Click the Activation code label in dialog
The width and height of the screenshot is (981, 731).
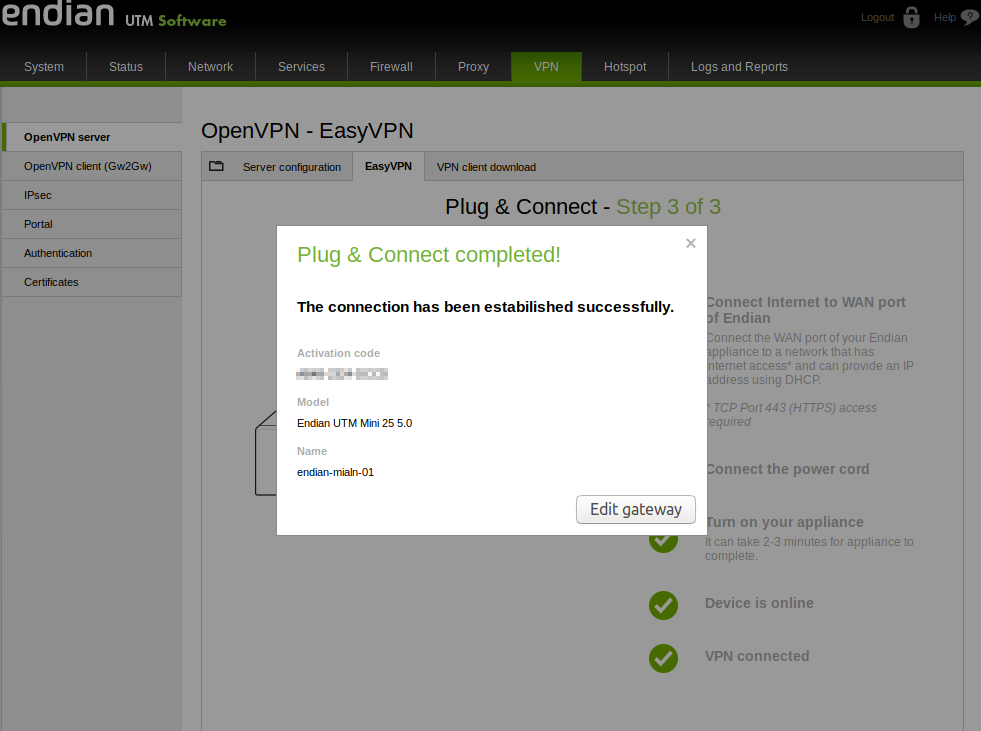pos(338,354)
